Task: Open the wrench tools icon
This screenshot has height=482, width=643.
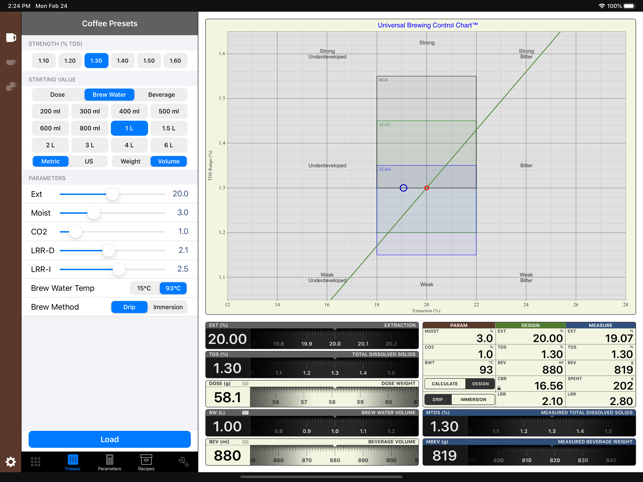Action: [x=183, y=462]
